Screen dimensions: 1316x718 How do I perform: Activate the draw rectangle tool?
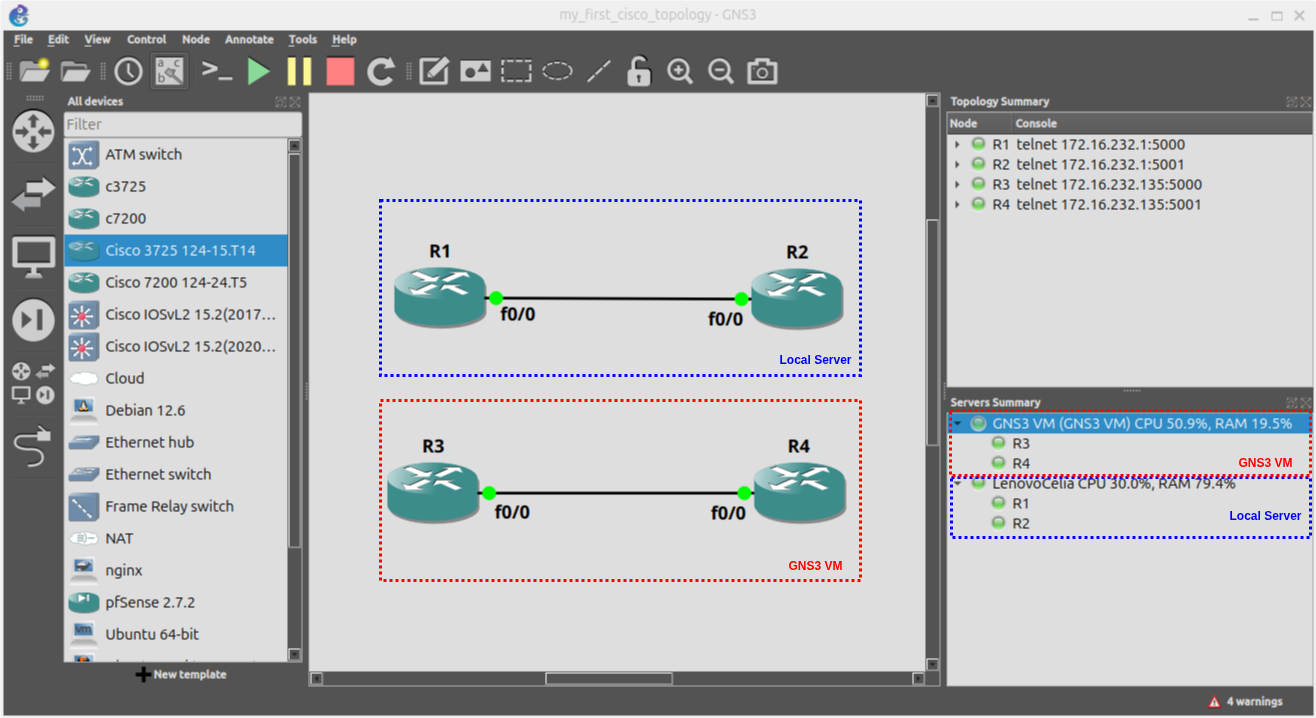(516, 71)
